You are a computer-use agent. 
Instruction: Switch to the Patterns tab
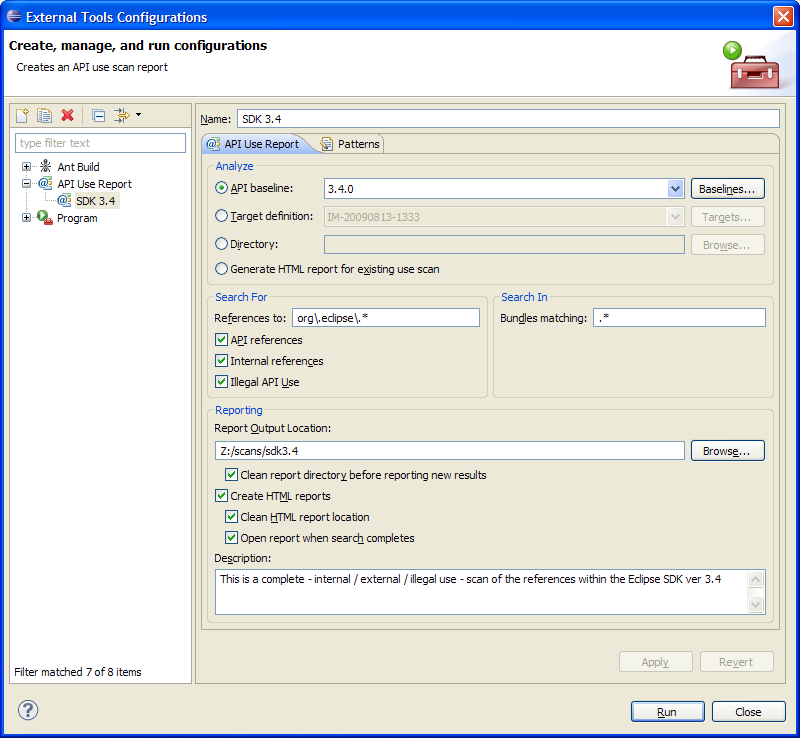351,144
